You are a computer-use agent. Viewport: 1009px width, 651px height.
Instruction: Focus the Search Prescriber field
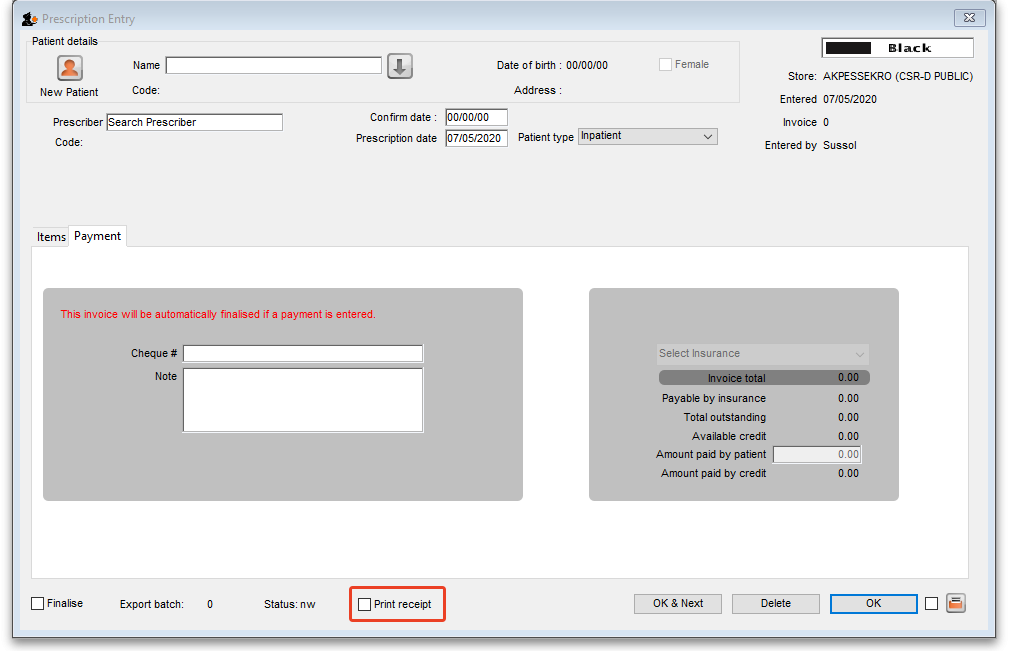(194, 122)
